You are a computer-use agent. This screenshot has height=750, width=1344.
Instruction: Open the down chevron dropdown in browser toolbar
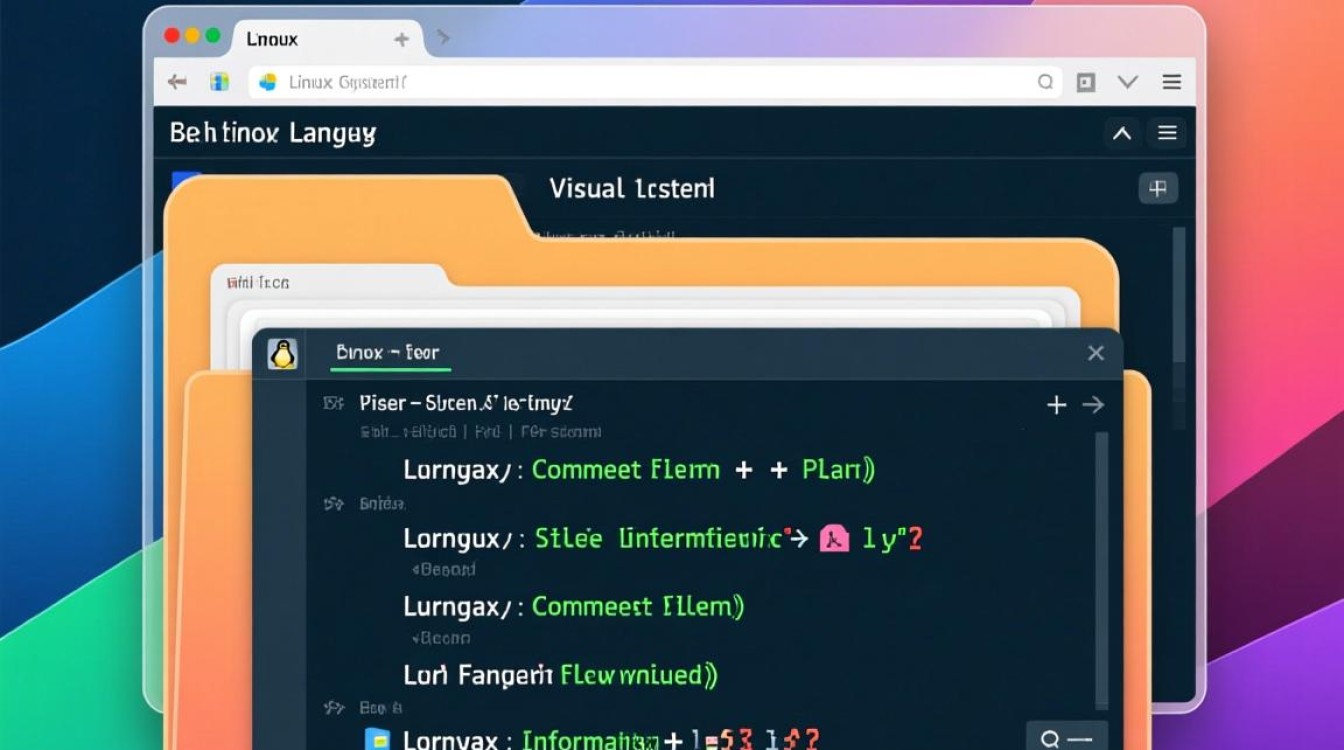tap(1128, 82)
